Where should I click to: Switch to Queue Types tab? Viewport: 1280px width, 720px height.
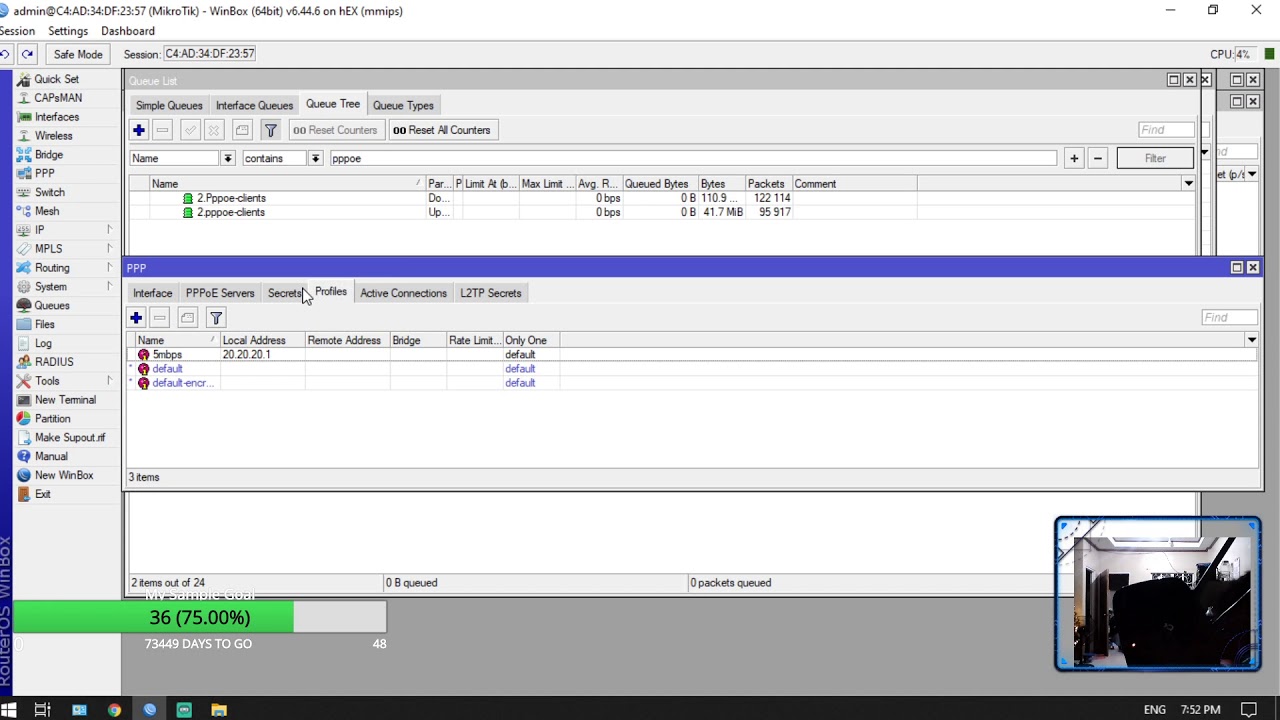[403, 105]
